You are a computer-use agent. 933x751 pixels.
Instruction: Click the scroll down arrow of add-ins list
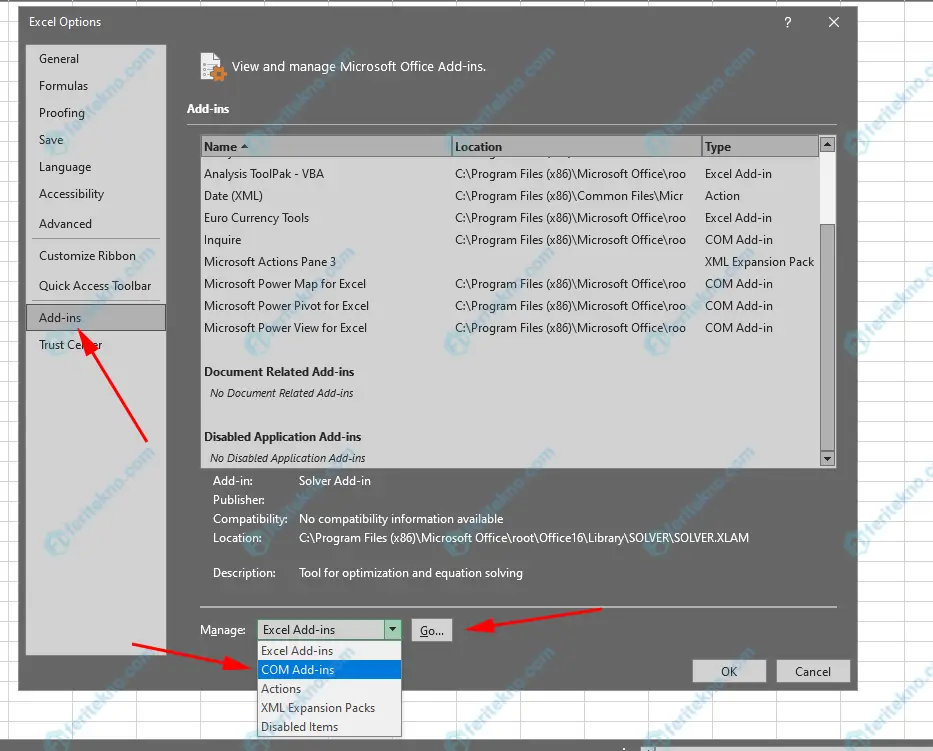(827, 458)
